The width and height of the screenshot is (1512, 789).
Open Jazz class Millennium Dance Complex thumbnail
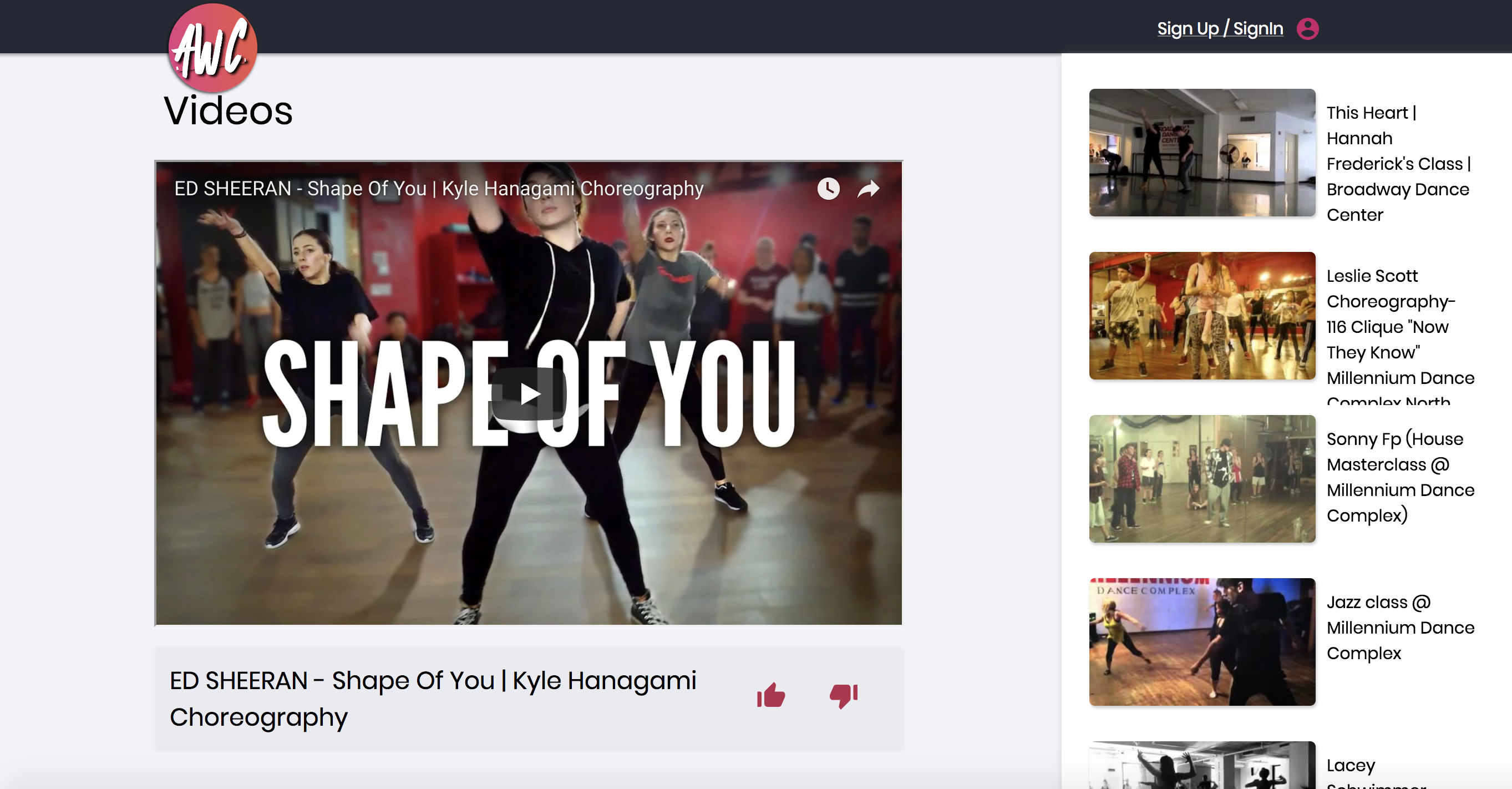click(x=1201, y=641)
